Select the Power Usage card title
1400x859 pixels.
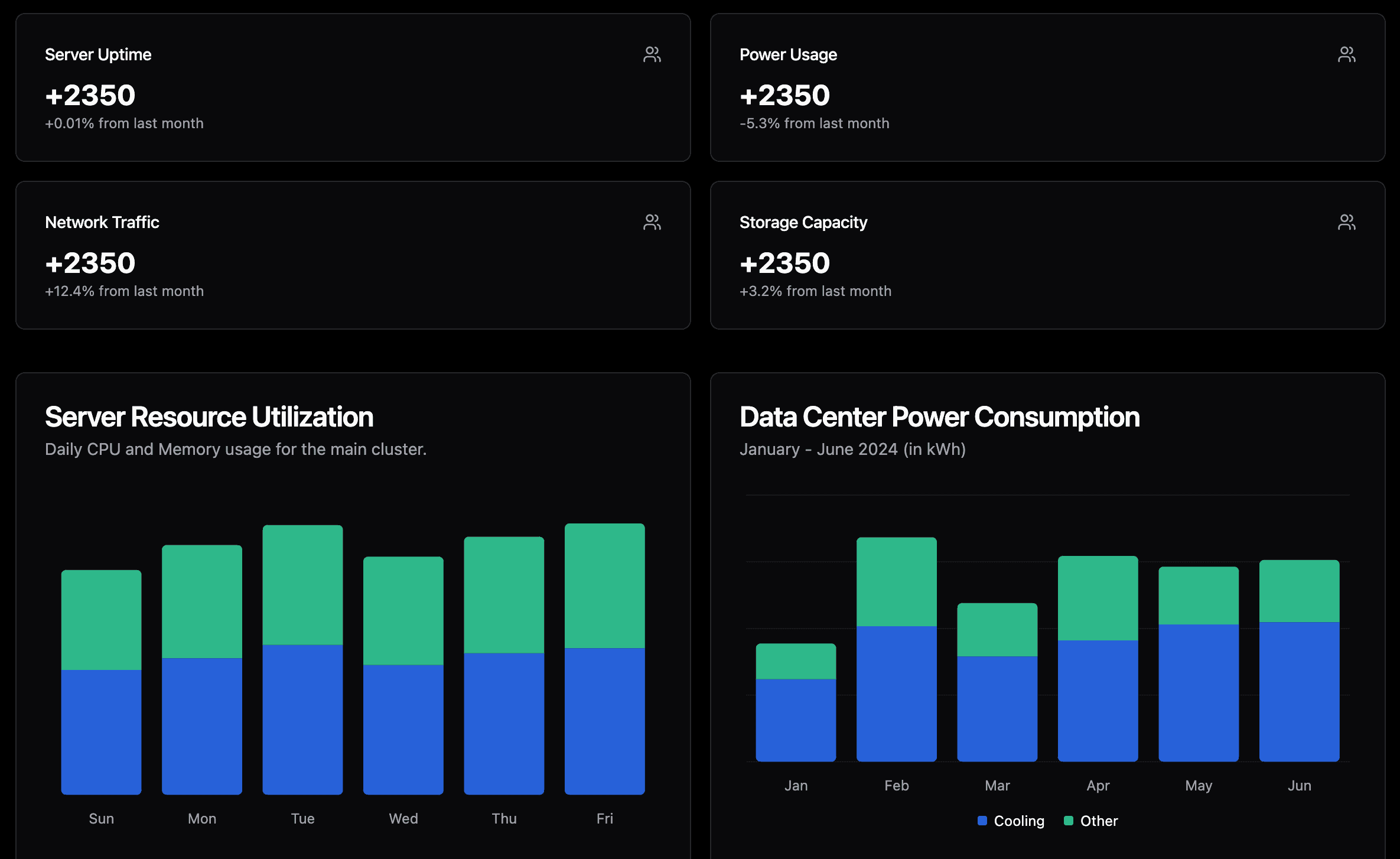788,54
